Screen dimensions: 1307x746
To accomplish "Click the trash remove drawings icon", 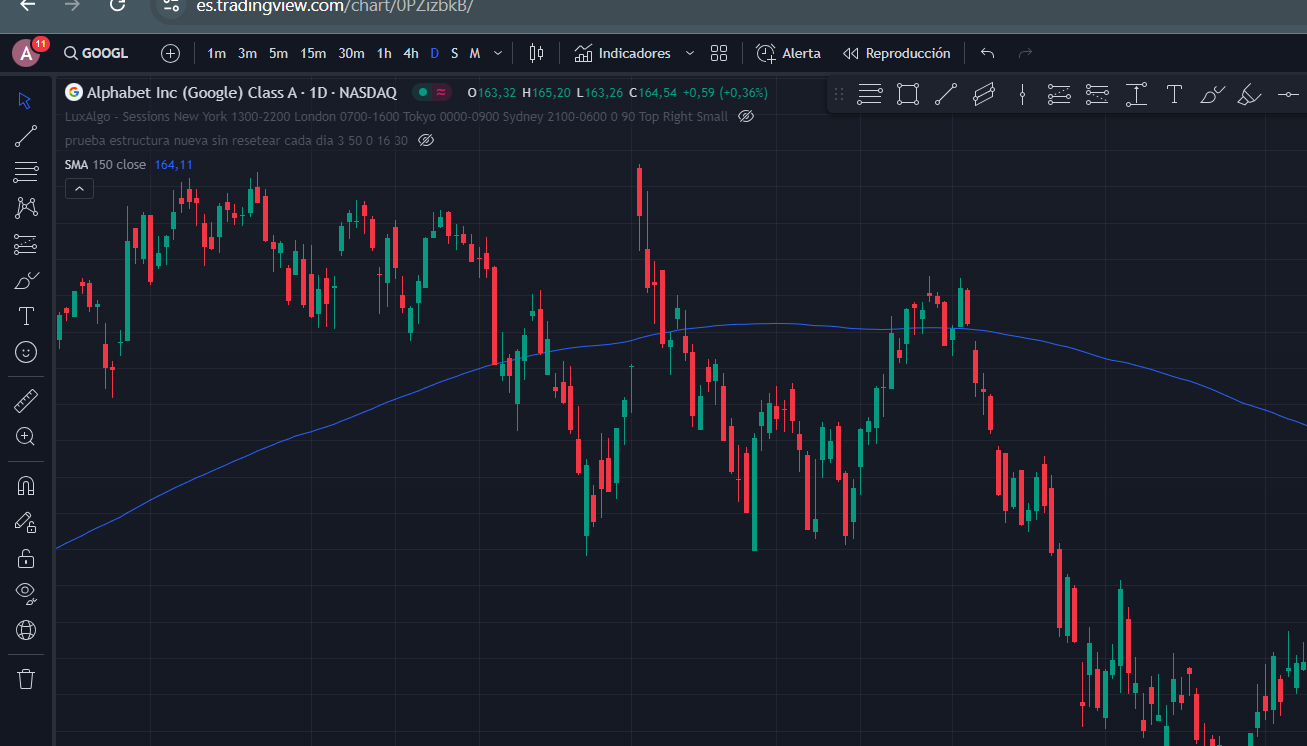I will 26,679.
